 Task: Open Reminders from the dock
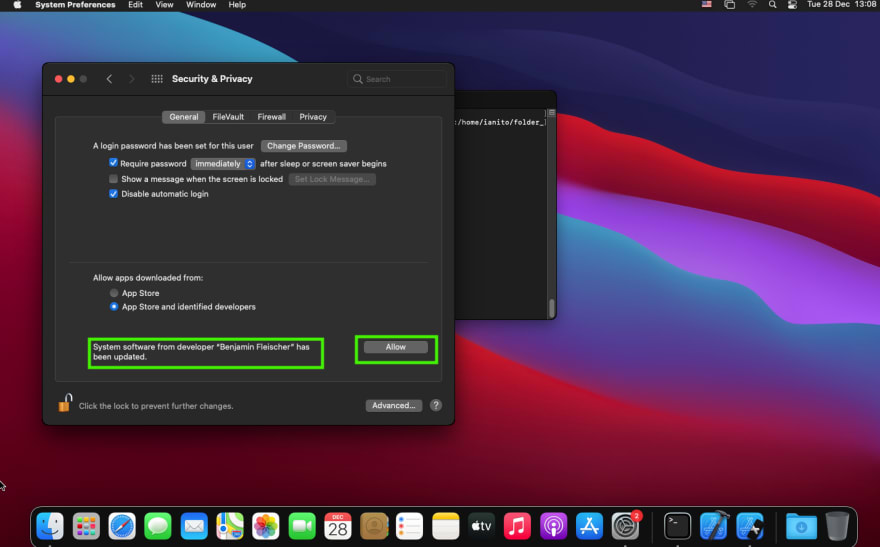[x=410, y=526]
